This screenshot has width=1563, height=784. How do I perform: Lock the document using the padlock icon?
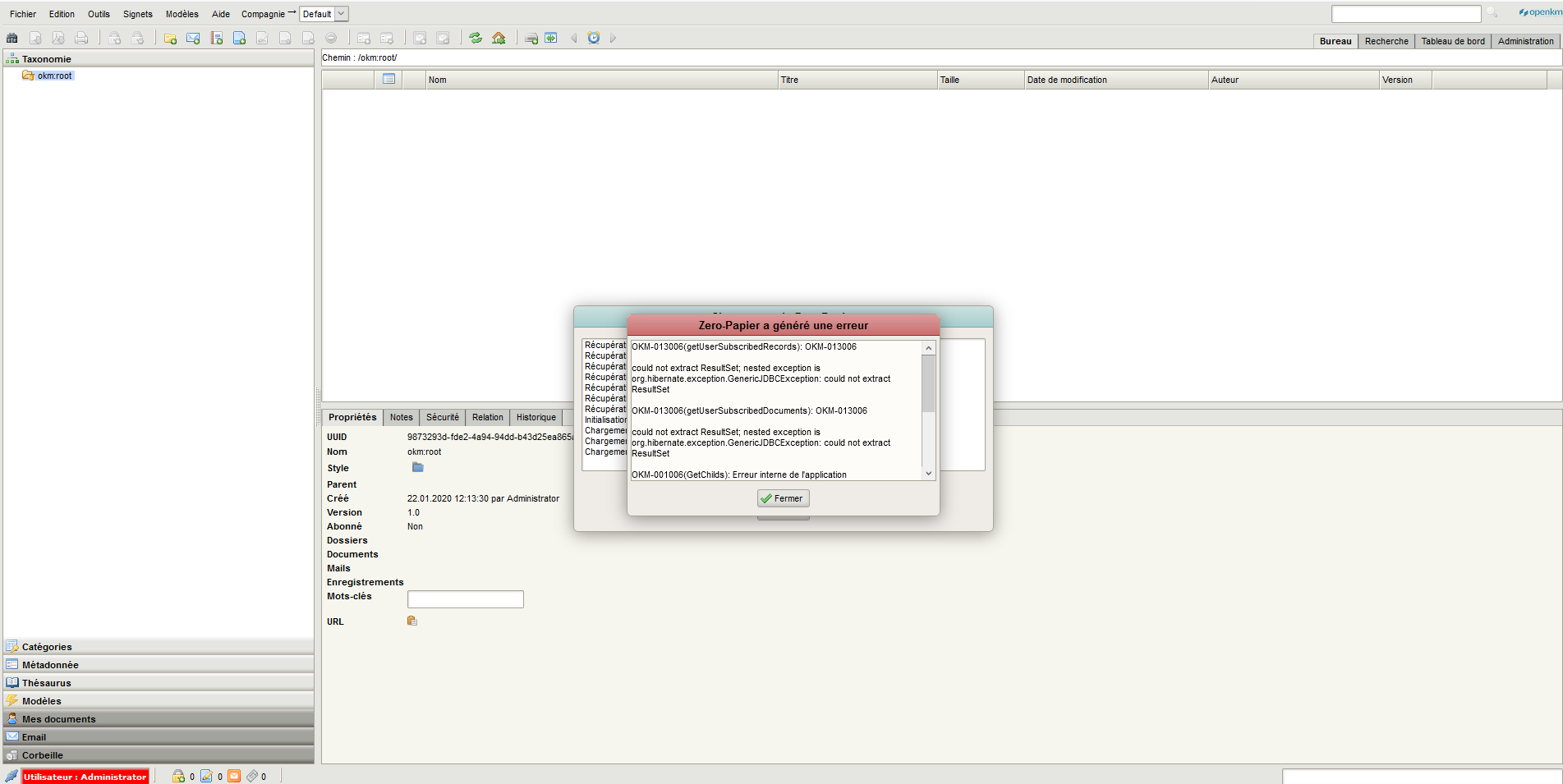(115, 38)
